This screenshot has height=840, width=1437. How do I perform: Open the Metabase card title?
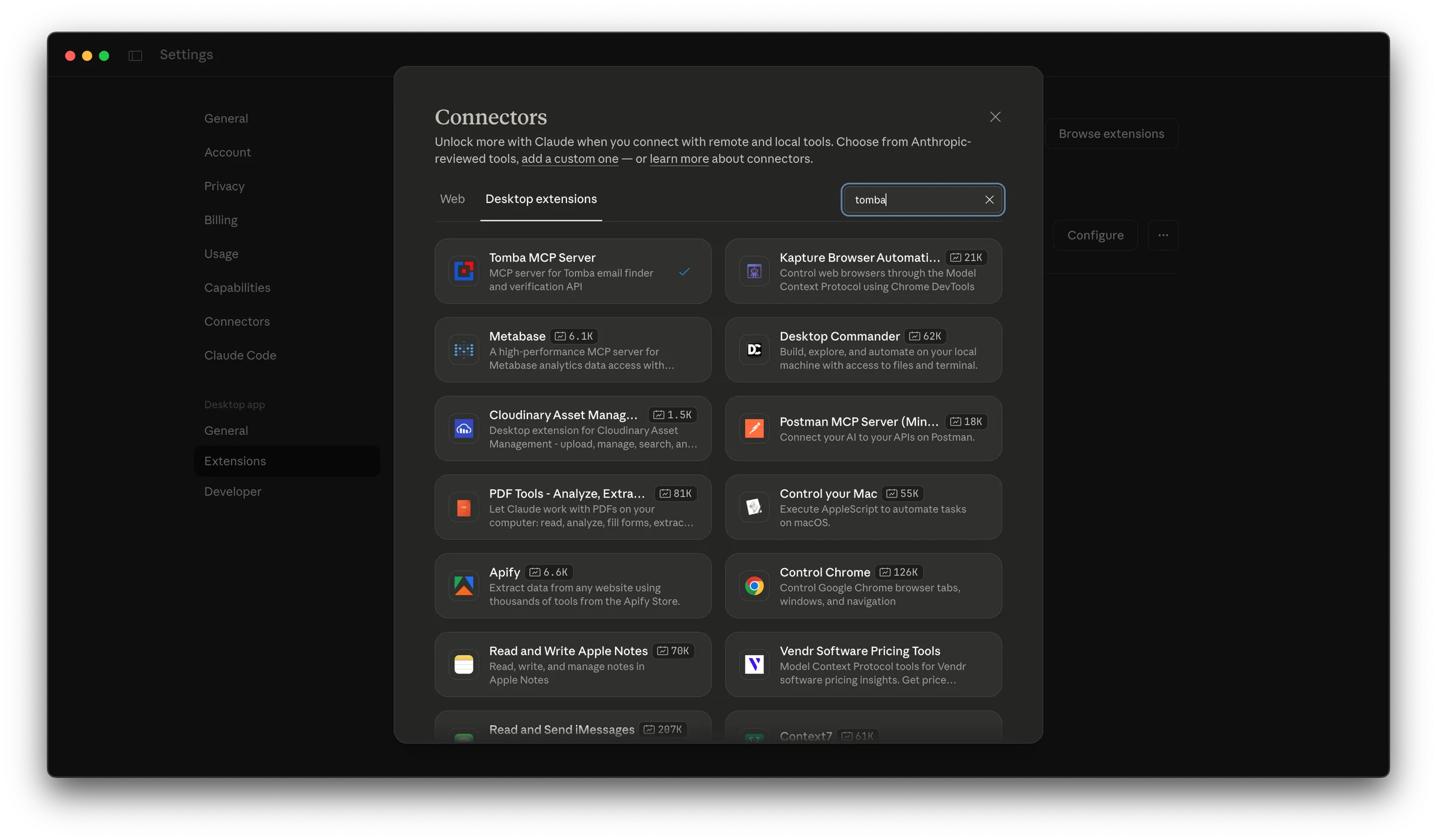tap(517, 336)
